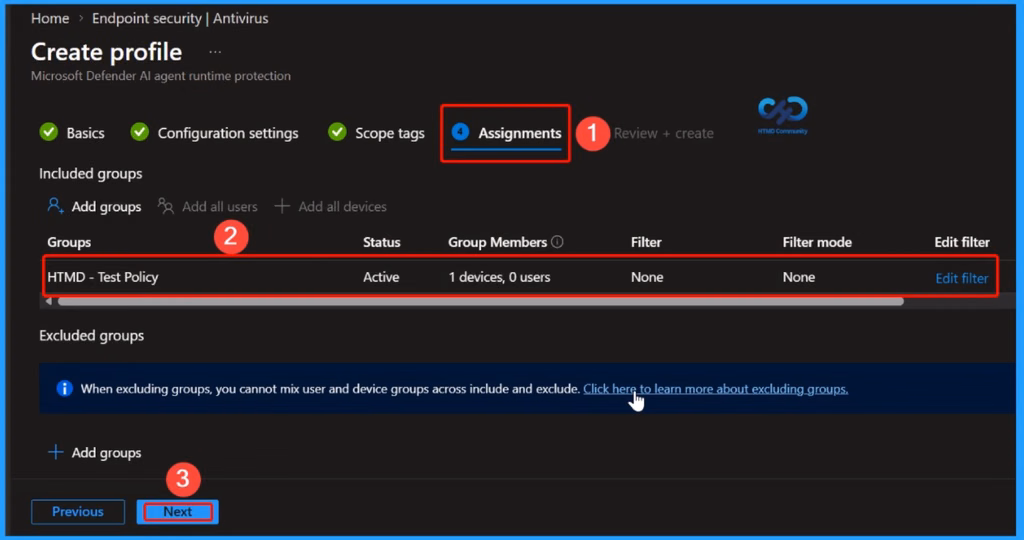Image resolution: width=1024 pixels, height=540 pixels.
Task: Click the person-plus icon in Included groups
Action: point(56,206)
